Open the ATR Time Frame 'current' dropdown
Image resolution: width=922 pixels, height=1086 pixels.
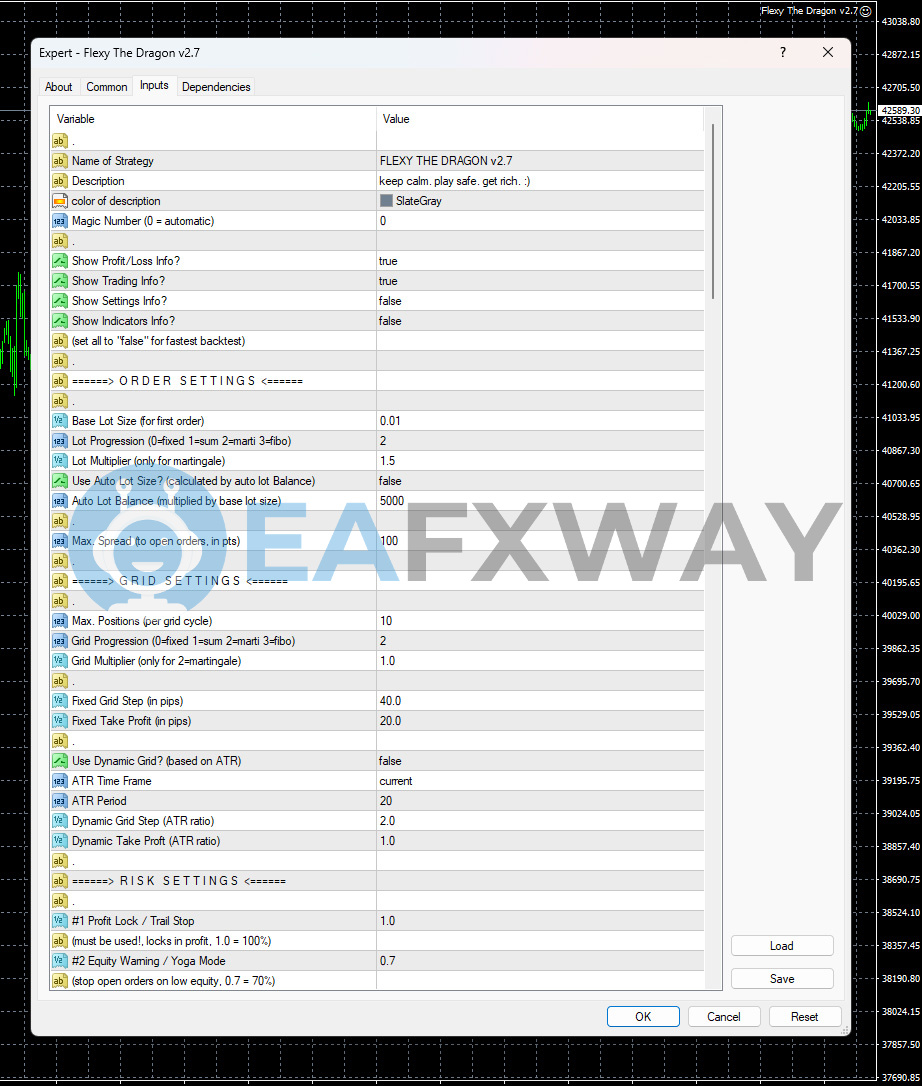540,781
